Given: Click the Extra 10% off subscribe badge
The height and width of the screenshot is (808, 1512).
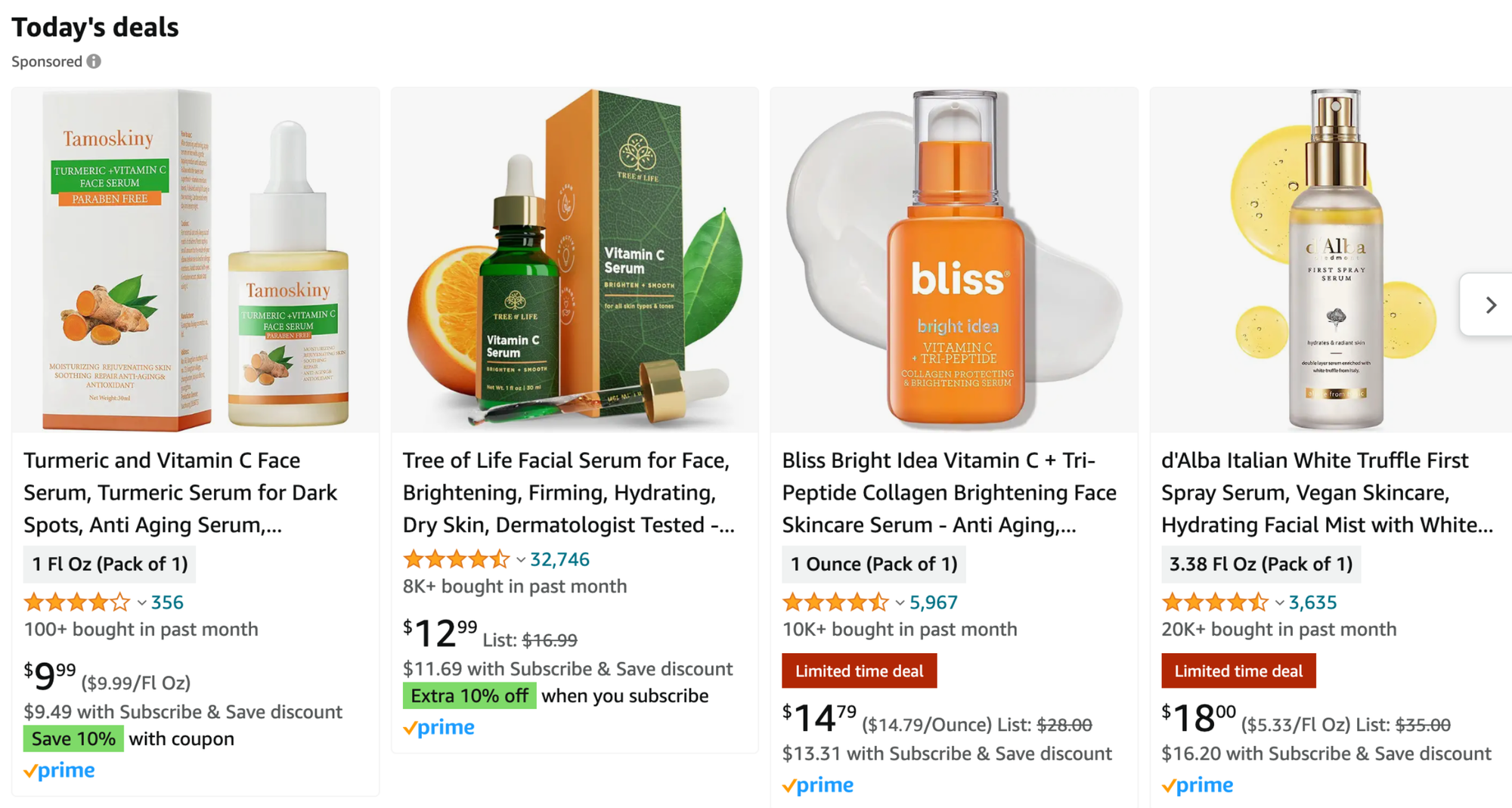Looking at the screenshot, I should pos(469,695).
